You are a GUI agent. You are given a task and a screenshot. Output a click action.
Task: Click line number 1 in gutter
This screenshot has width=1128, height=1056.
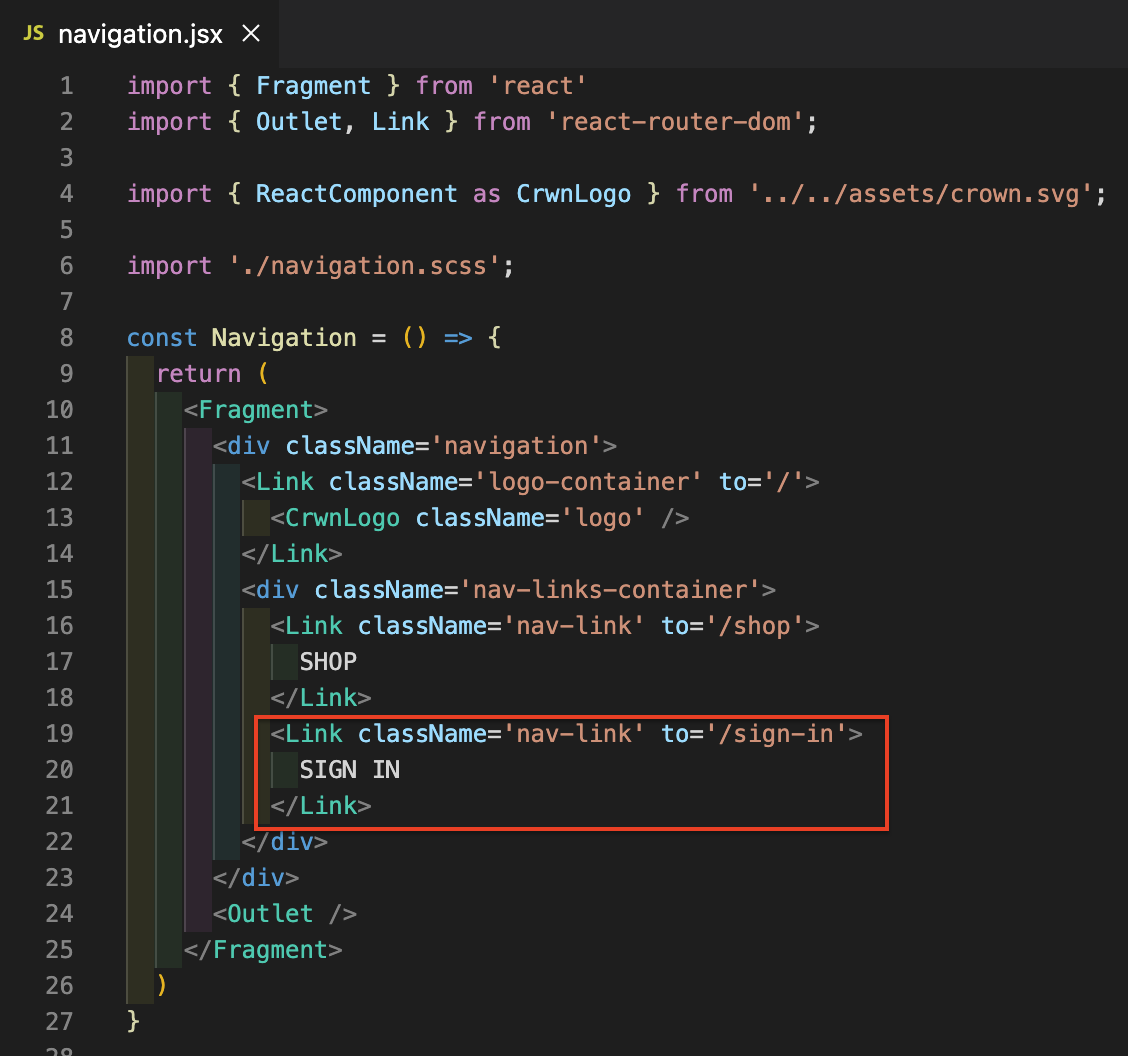(x=66, y=86)
